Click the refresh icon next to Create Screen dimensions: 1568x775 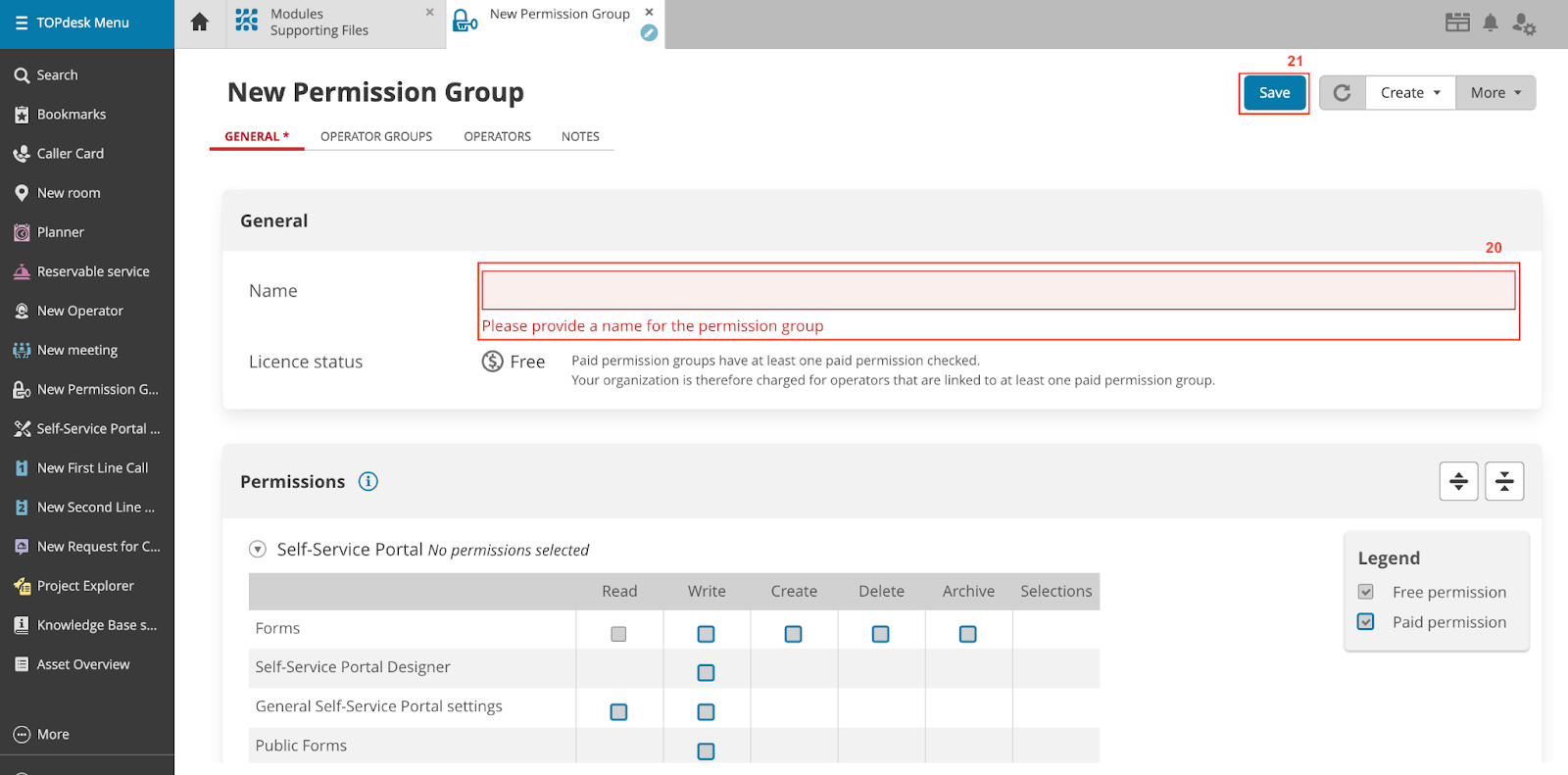[x=1342, y=93]
